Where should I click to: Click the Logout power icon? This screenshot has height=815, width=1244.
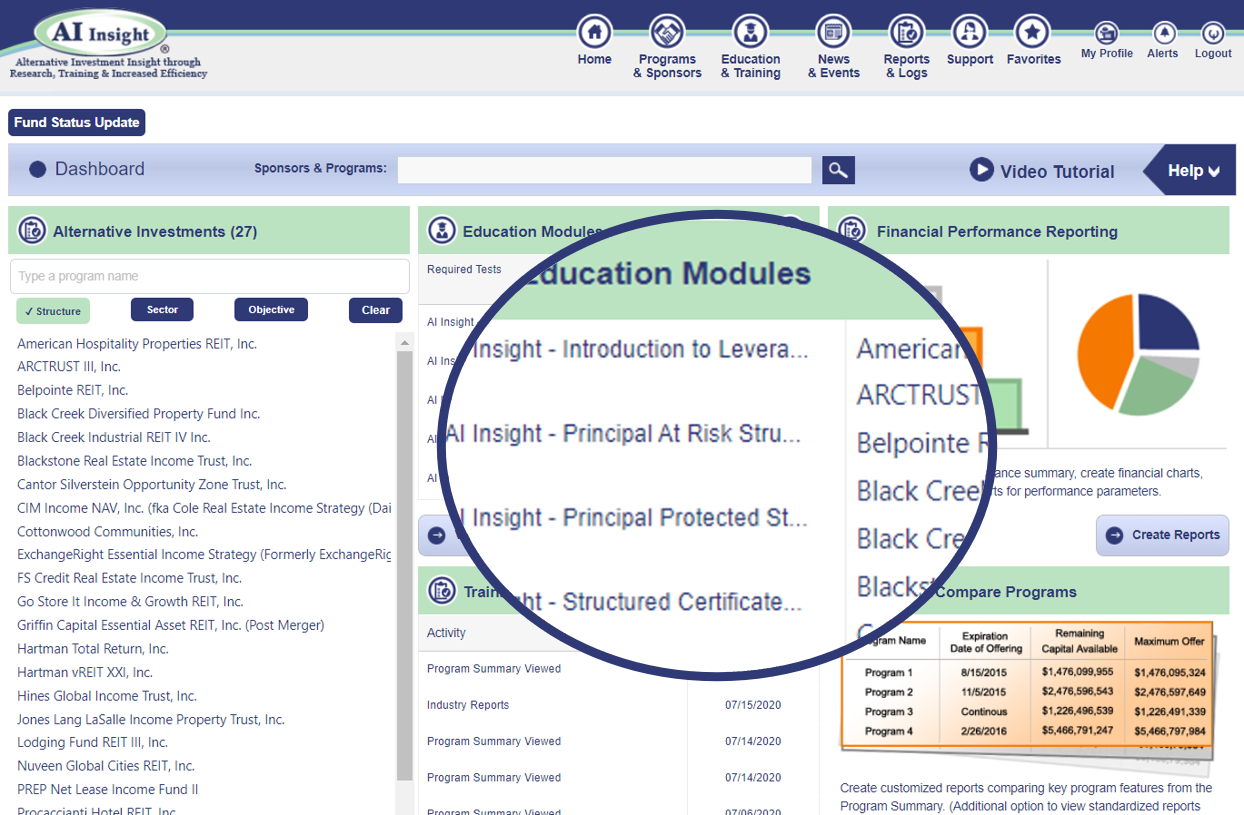pos(1213,33)
